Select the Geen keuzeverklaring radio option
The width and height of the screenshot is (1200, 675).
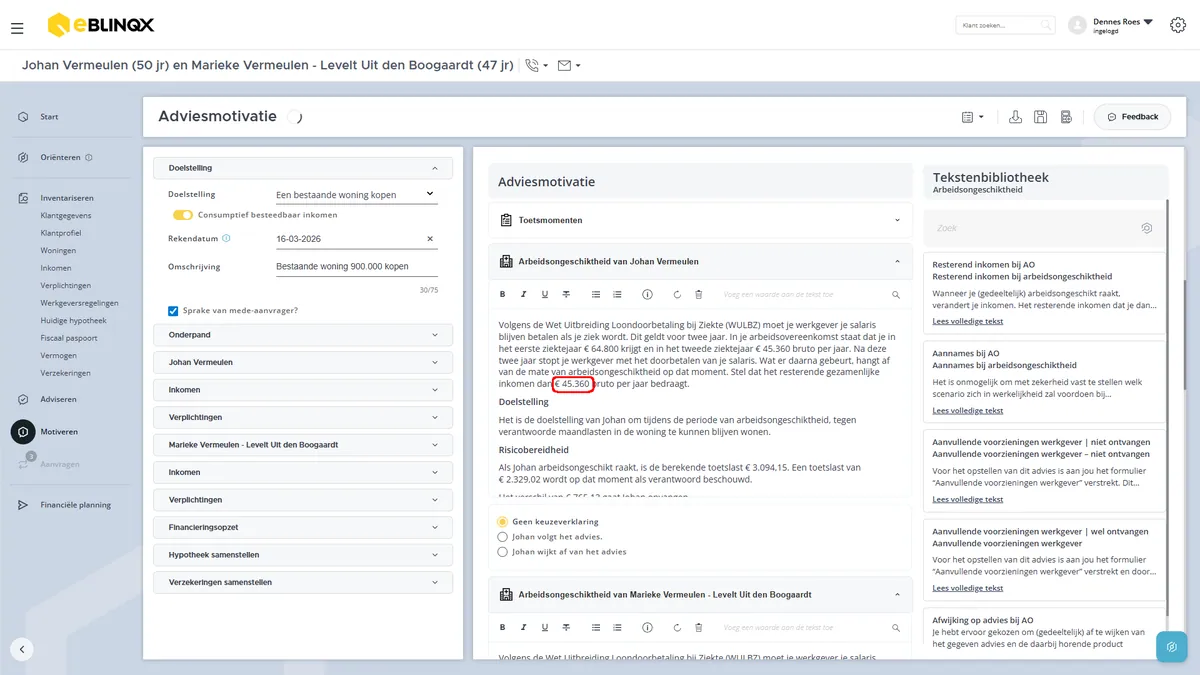pyautogui.click(x=502, y=522)
